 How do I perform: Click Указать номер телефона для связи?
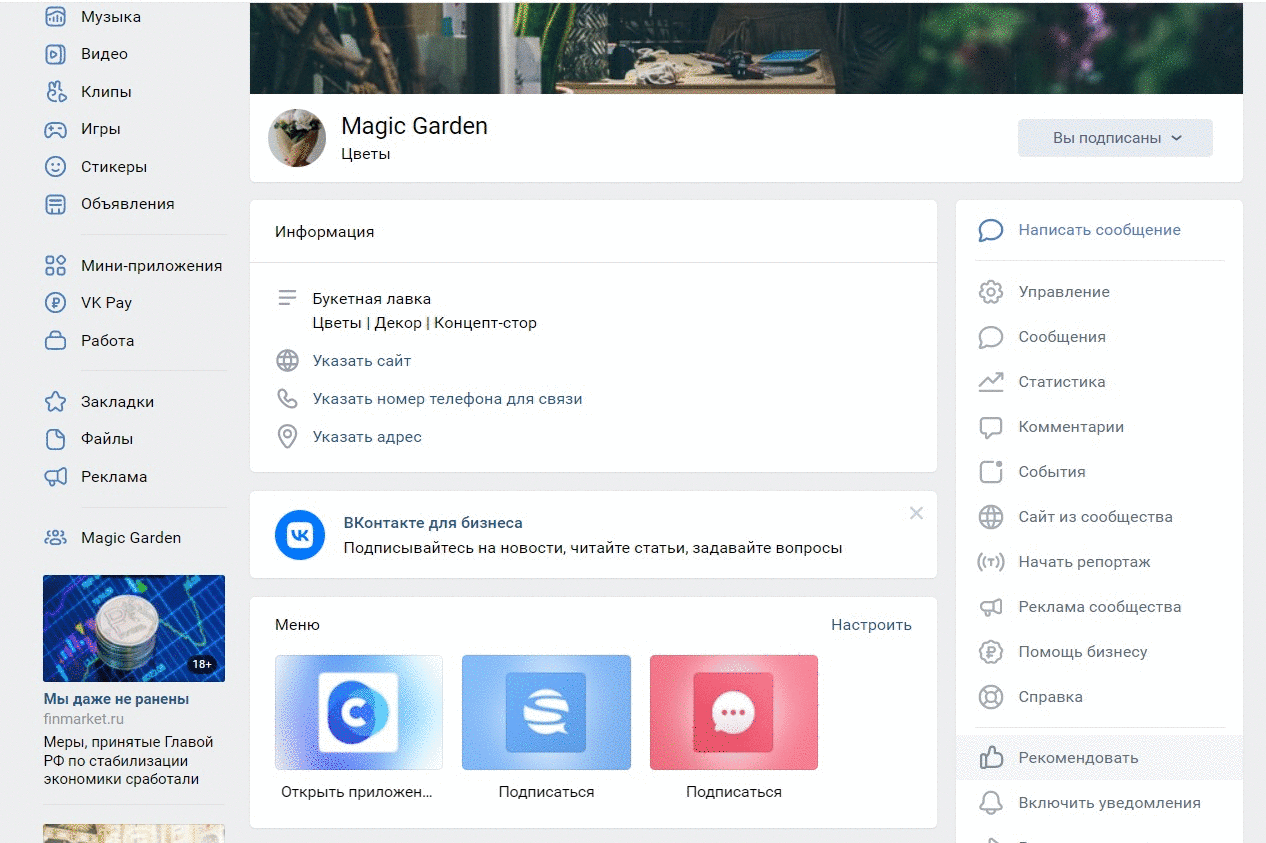tap(447, 399)
